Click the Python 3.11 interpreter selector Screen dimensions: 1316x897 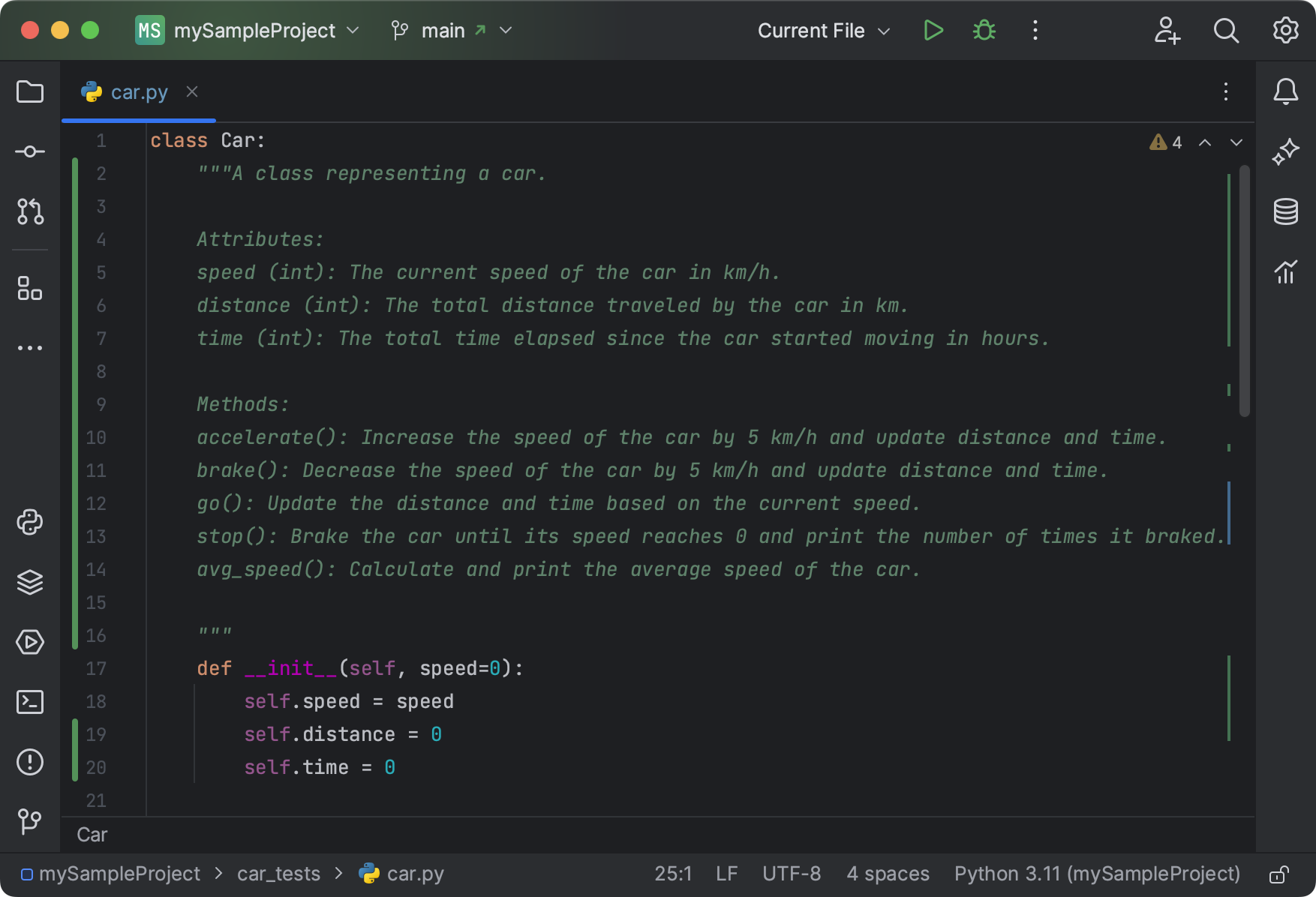point(1096,874)
